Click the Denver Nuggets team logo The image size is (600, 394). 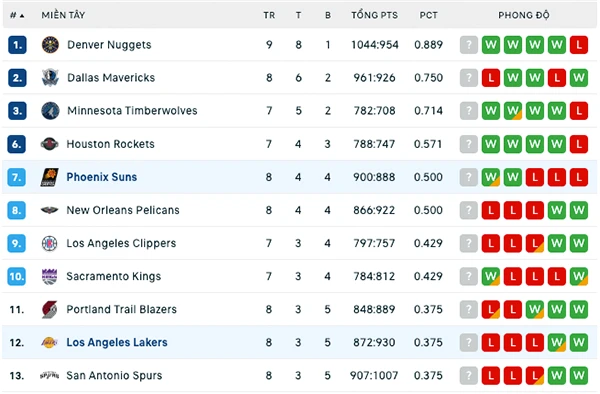point(50,45)
